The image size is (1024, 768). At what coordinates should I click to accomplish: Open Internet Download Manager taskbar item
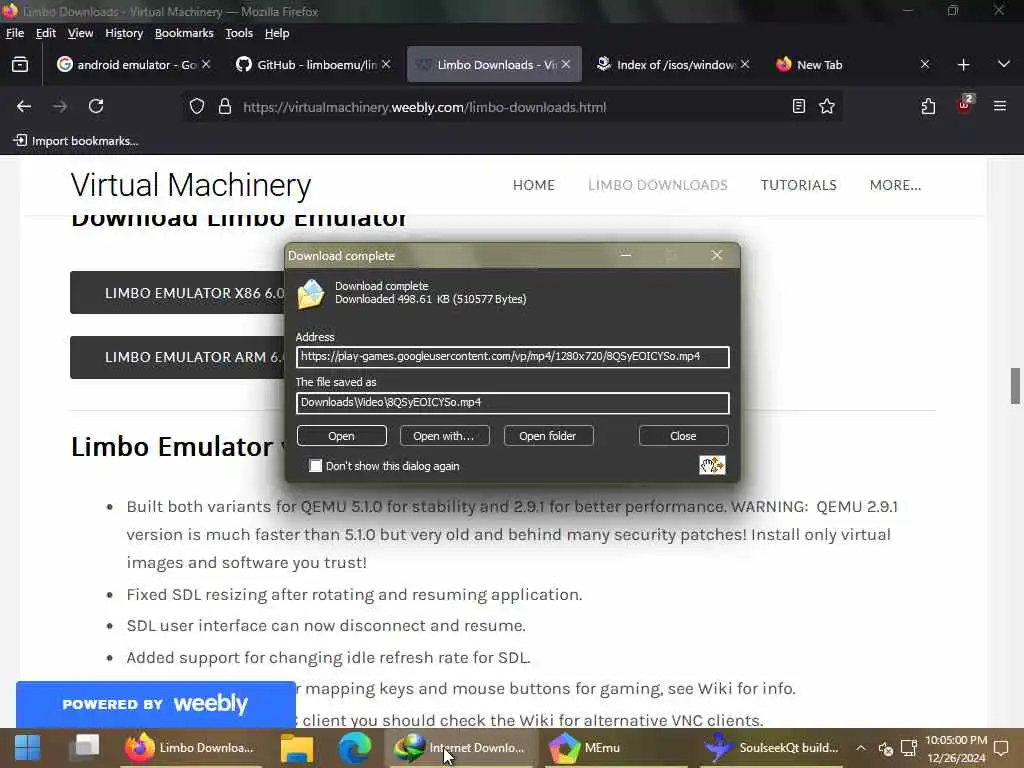(x=460, y=748)
